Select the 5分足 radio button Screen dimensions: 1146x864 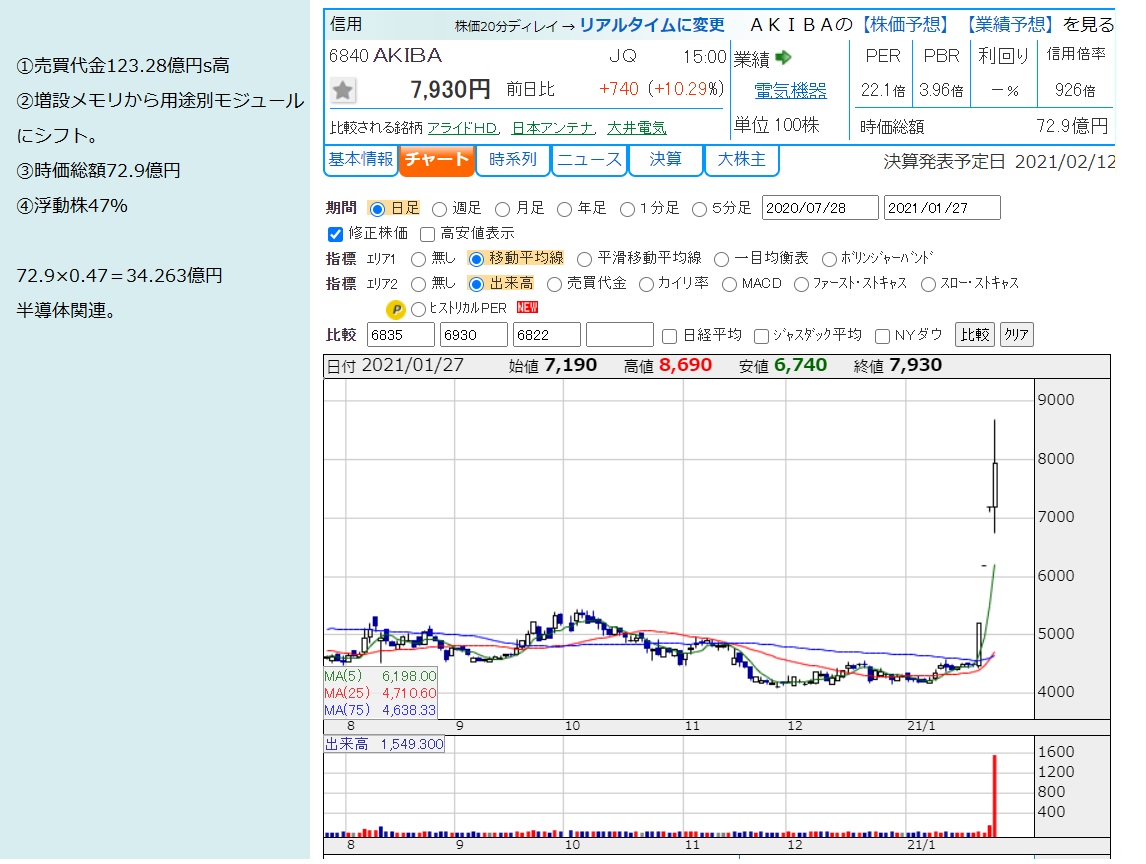coord(699,209)
